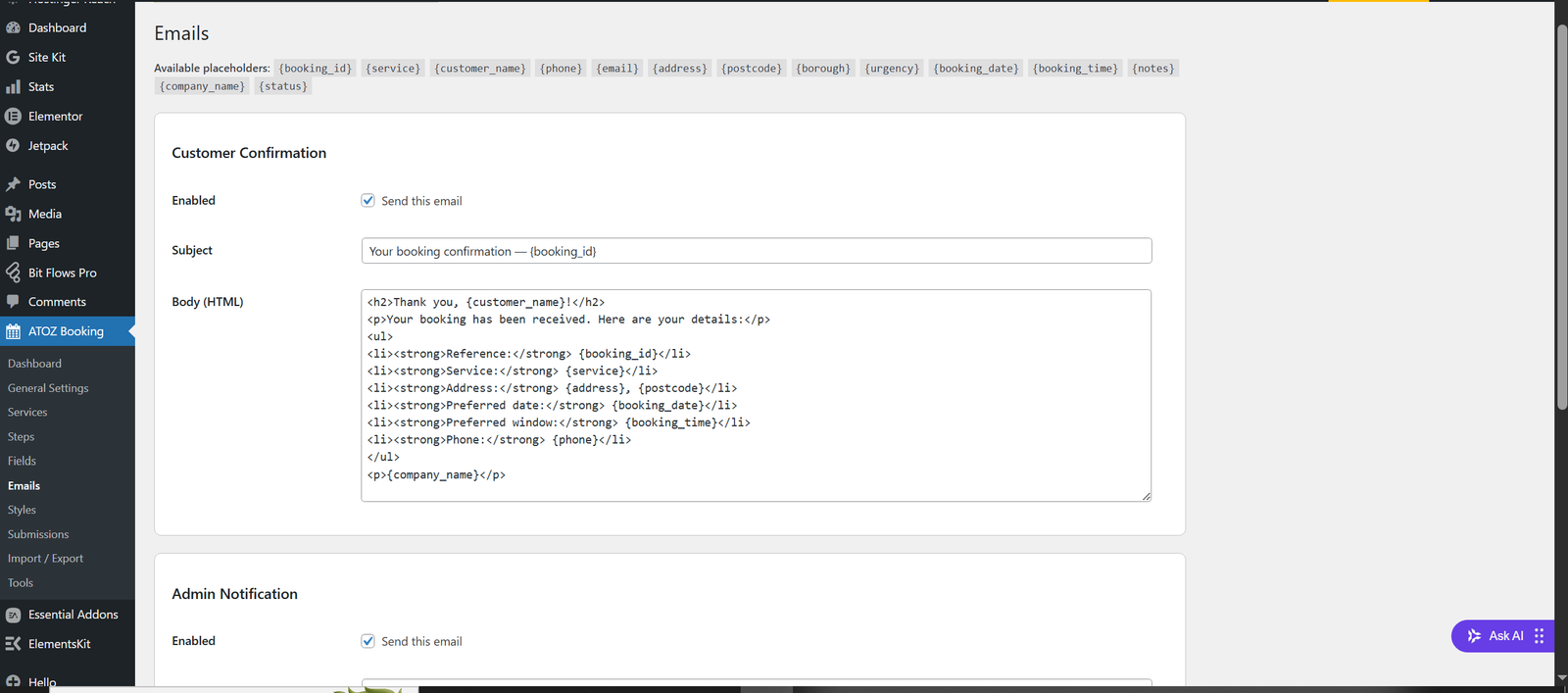Open the Posts menu
The height and width of the screenshot is (693, 1568).
[42, 184]
